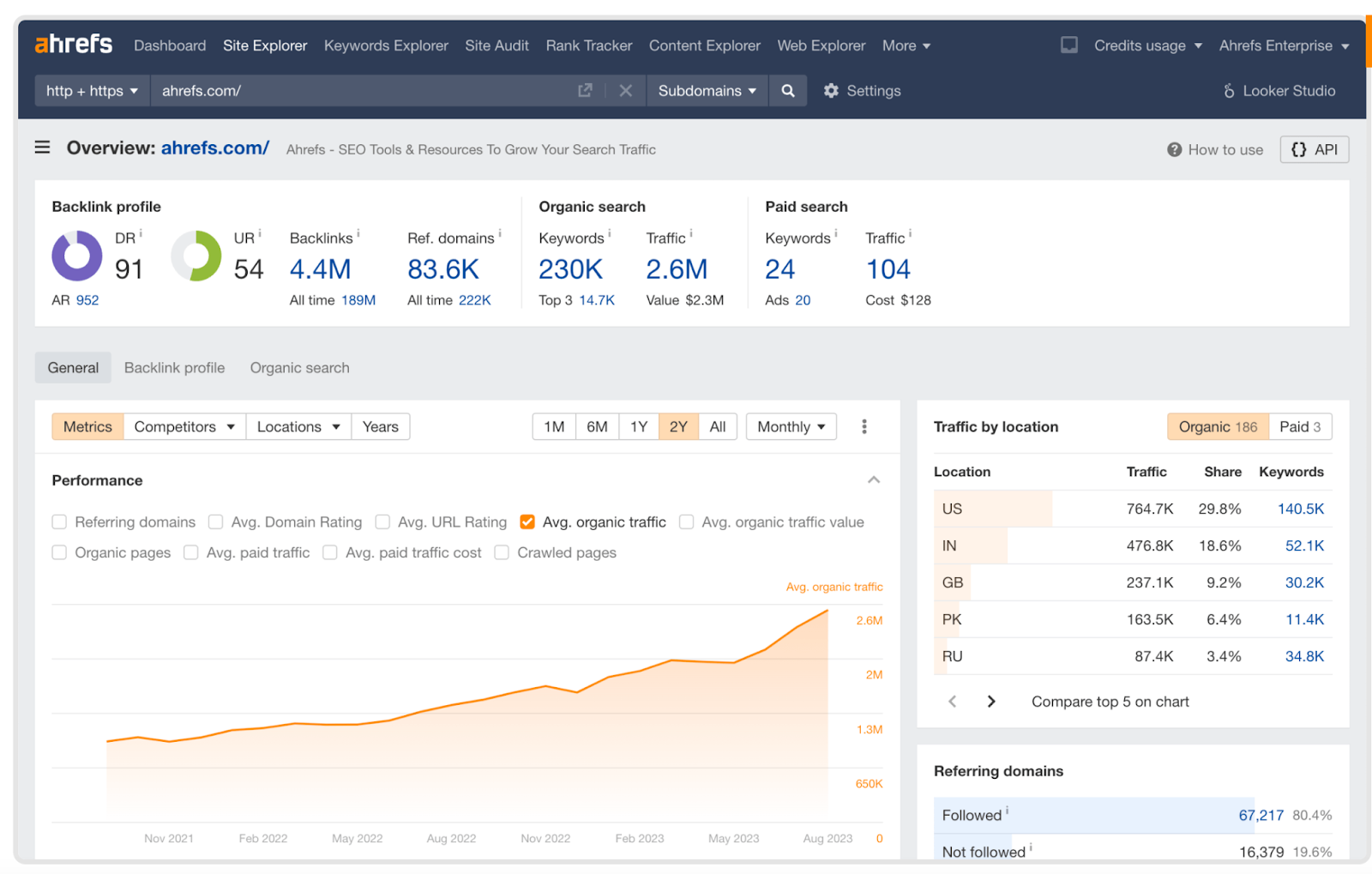The image size is (1372, 874).
Task: Toggle the hamburger sidebar menu
Action: coord(42,148)
